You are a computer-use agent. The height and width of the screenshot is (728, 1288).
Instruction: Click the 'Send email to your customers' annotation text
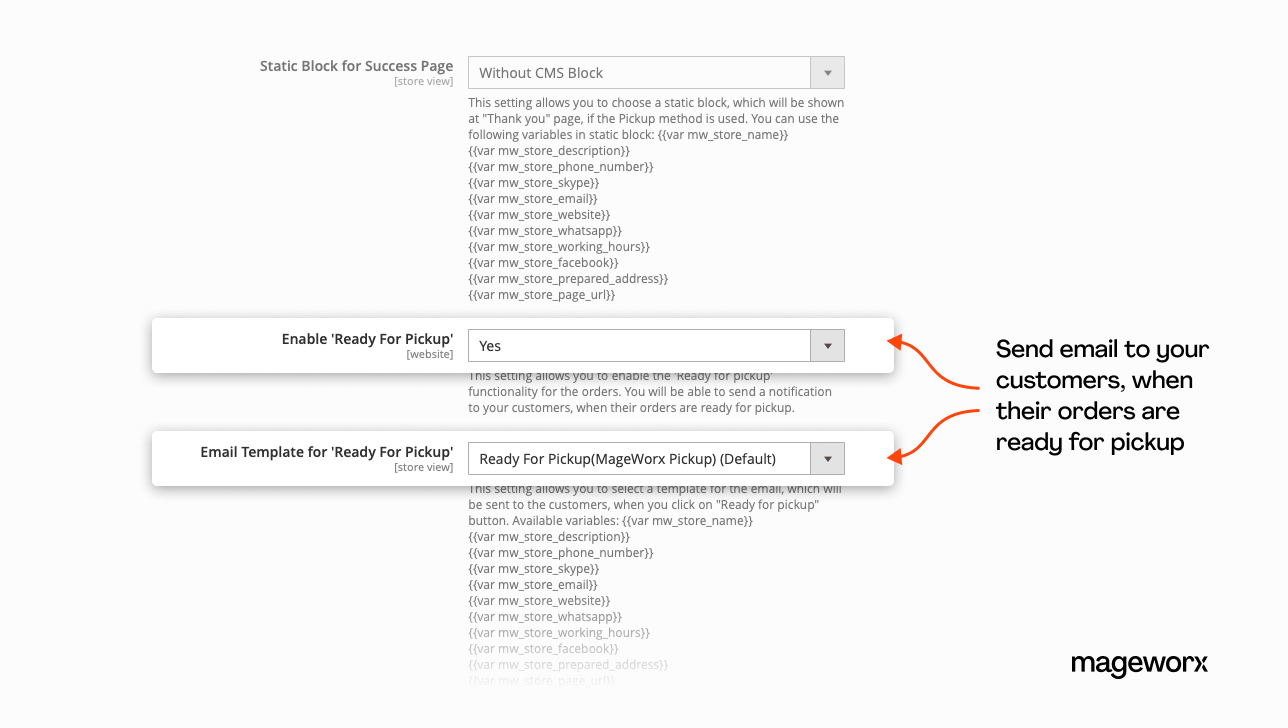coord(1101,395)
